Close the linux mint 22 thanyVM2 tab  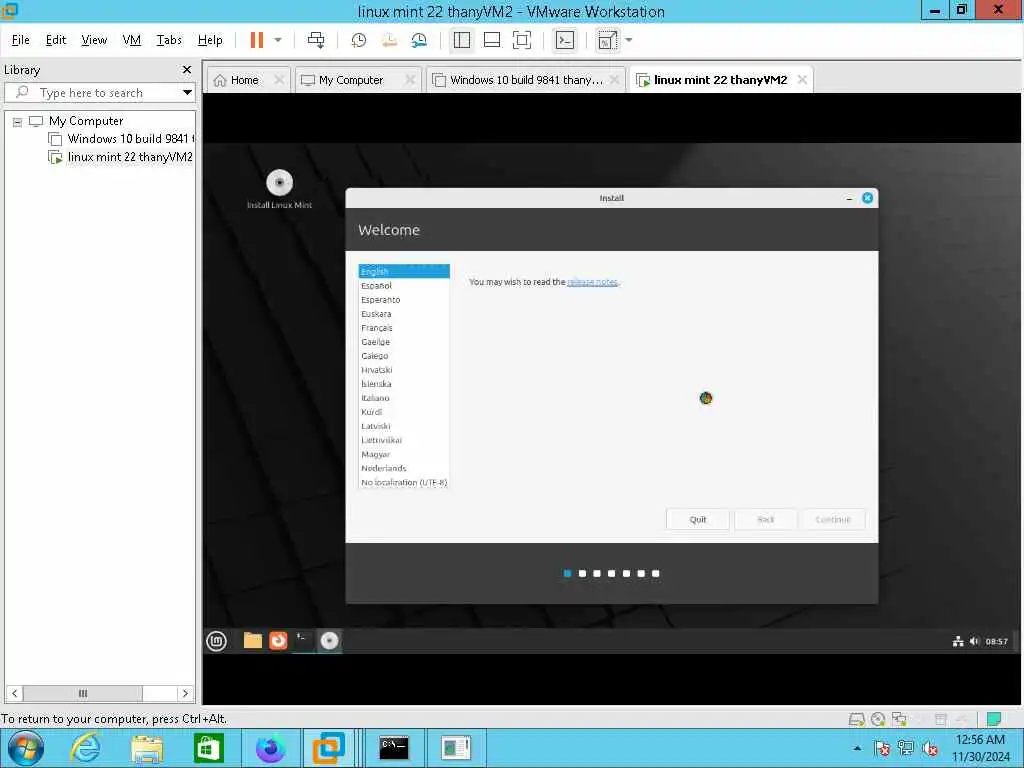point(802,80)
